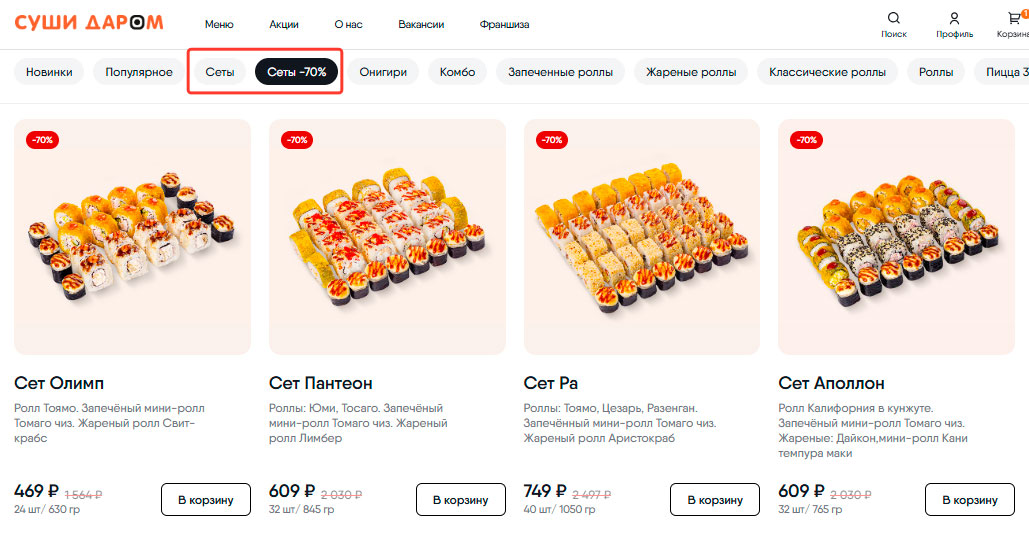Select the Запеченные роллы category
Image resolution: width=1029 pixels, height=546 pixels.
click(x=560, y=72)
